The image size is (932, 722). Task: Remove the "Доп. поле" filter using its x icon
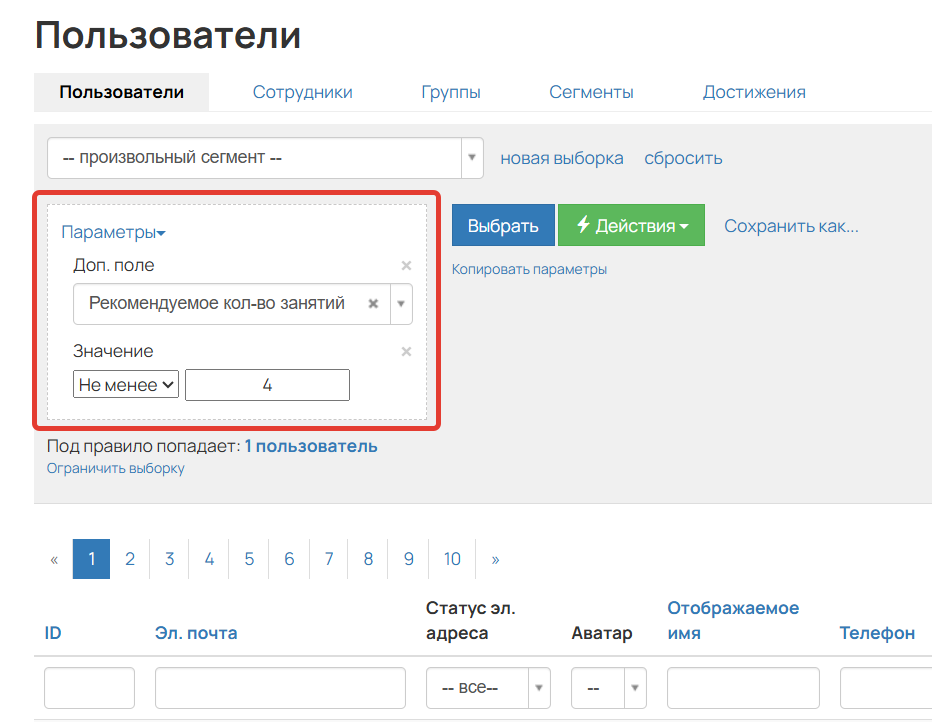point(406,265)
